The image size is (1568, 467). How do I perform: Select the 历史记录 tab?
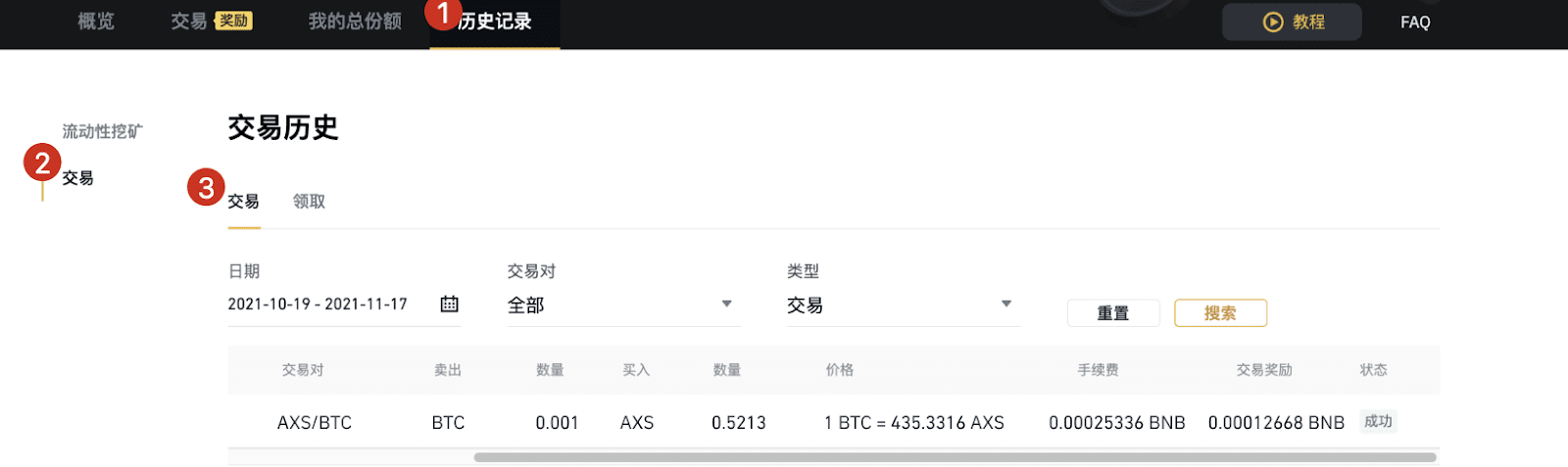click(495, 22)
